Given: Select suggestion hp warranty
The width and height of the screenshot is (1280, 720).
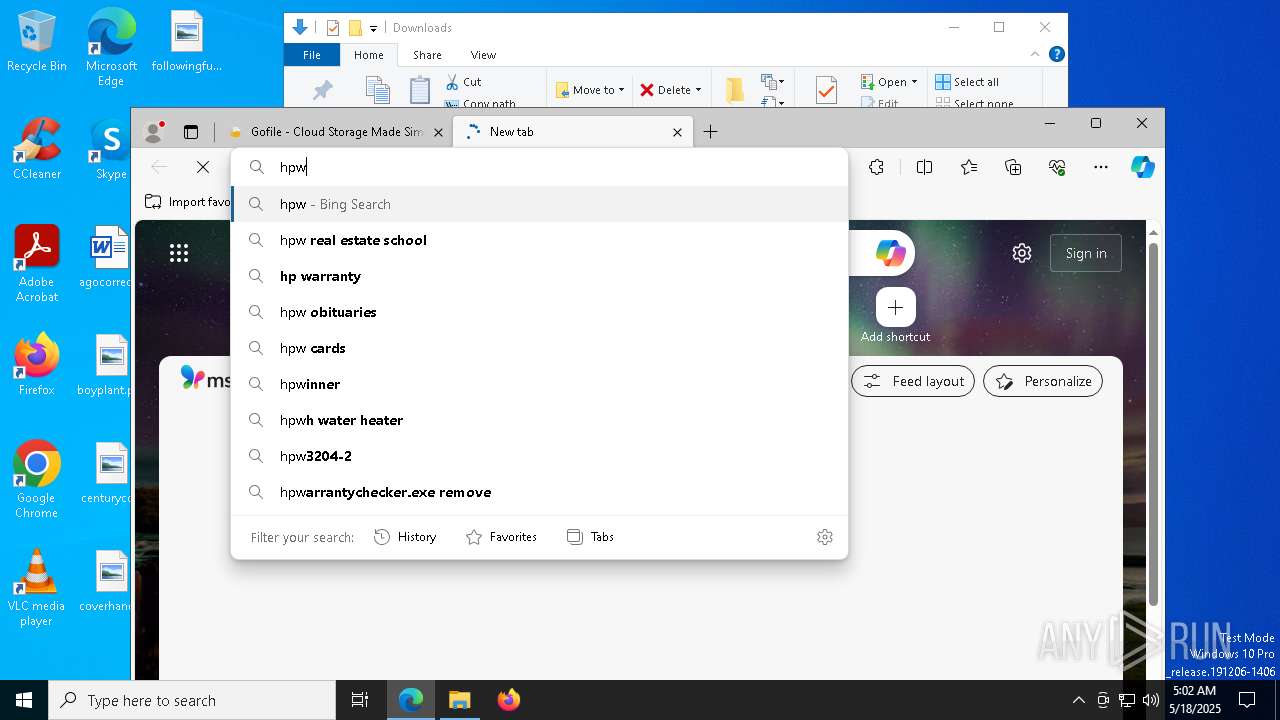Looking at the screenshot, I should tap(540, 276).
